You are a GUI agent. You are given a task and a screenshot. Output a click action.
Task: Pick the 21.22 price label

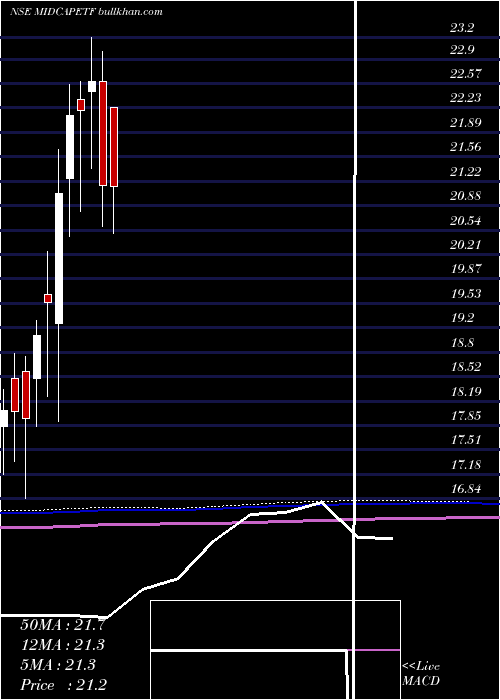click(466, 172)
